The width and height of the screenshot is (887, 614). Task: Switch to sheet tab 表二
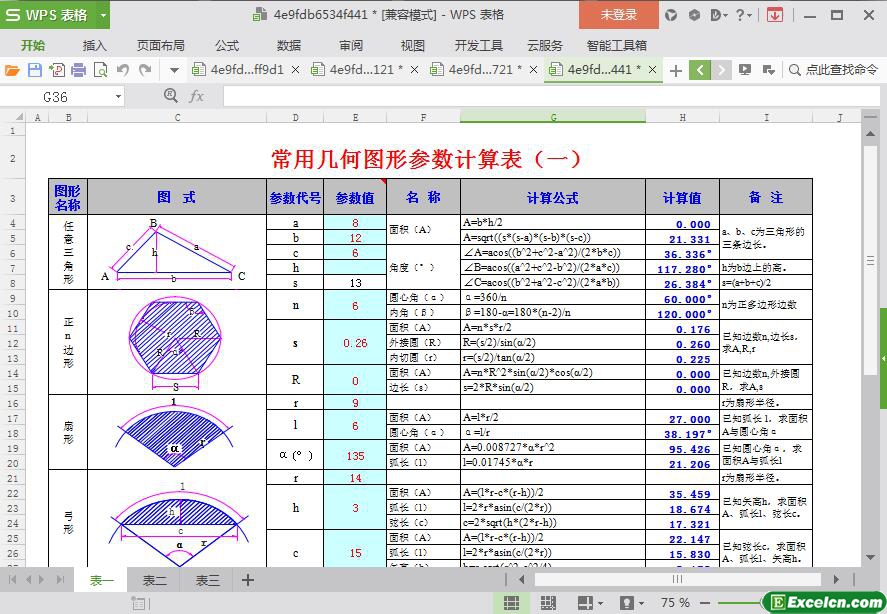154,580
